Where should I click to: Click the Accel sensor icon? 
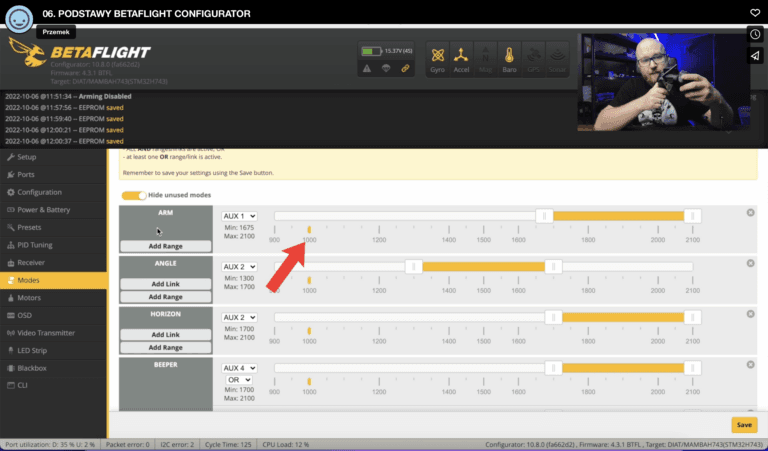[x=461, y=59]
